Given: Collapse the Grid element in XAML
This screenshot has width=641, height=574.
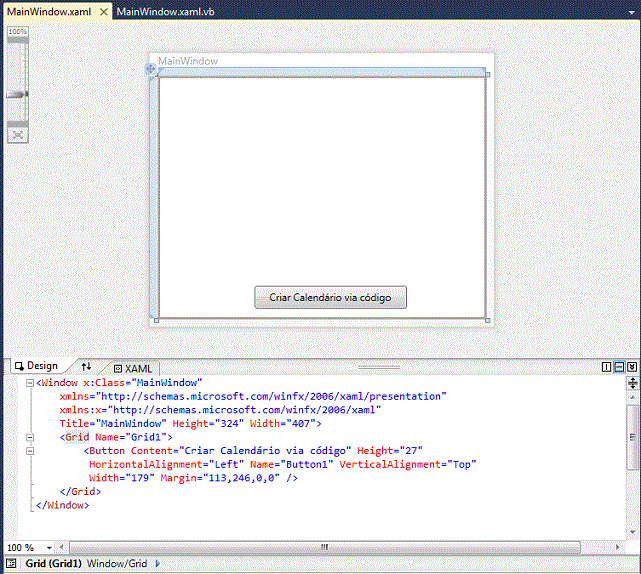Looking at the screenshot, I should [x=30, y=437].
